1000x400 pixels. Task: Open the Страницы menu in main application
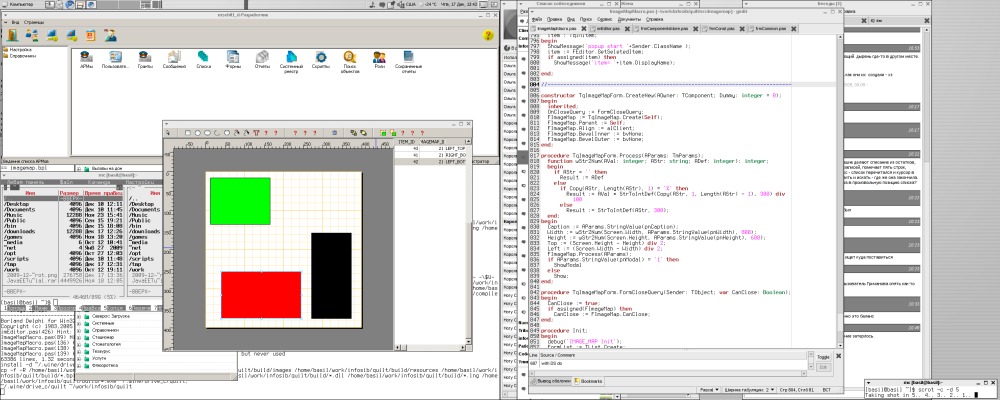click(x=34, y=22)
